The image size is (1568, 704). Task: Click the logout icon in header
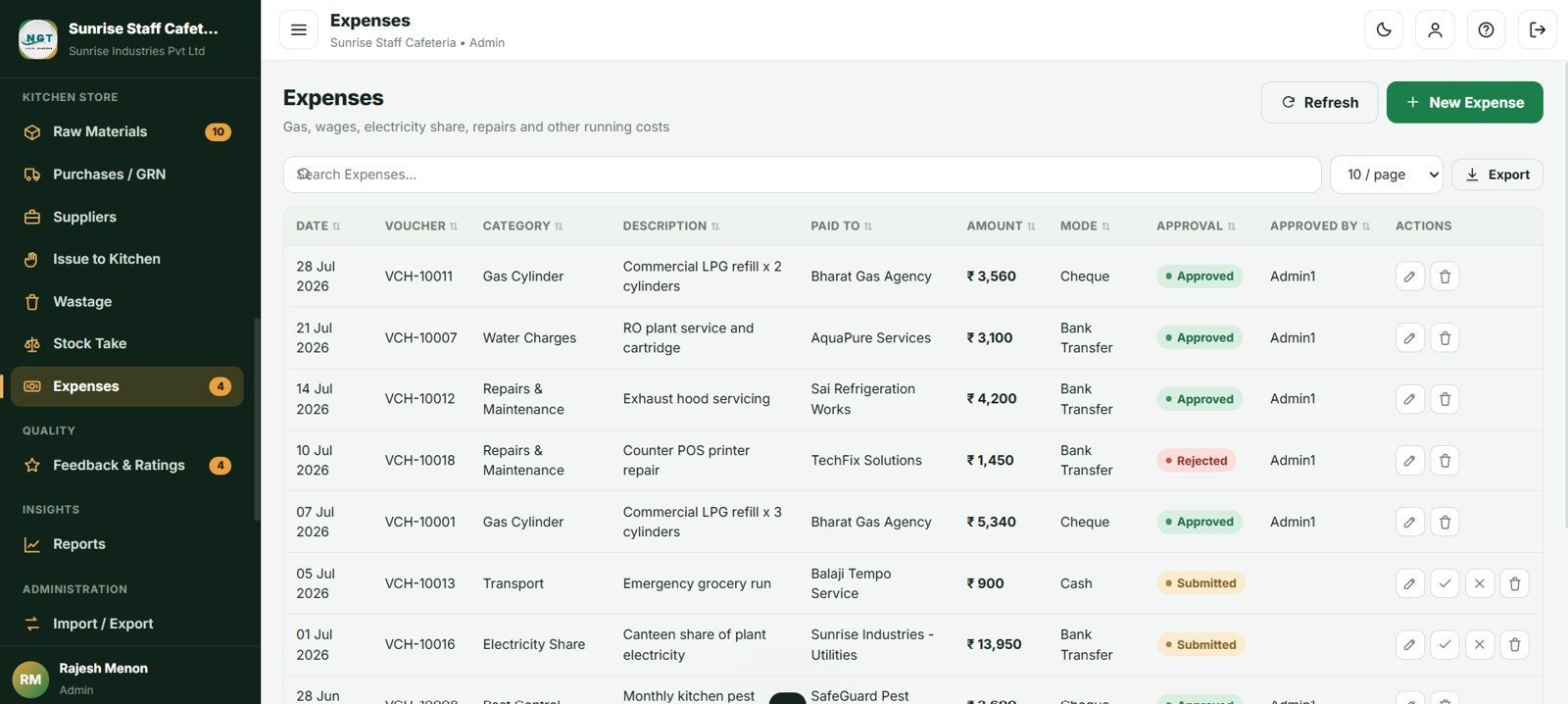tap(1538, 29)
